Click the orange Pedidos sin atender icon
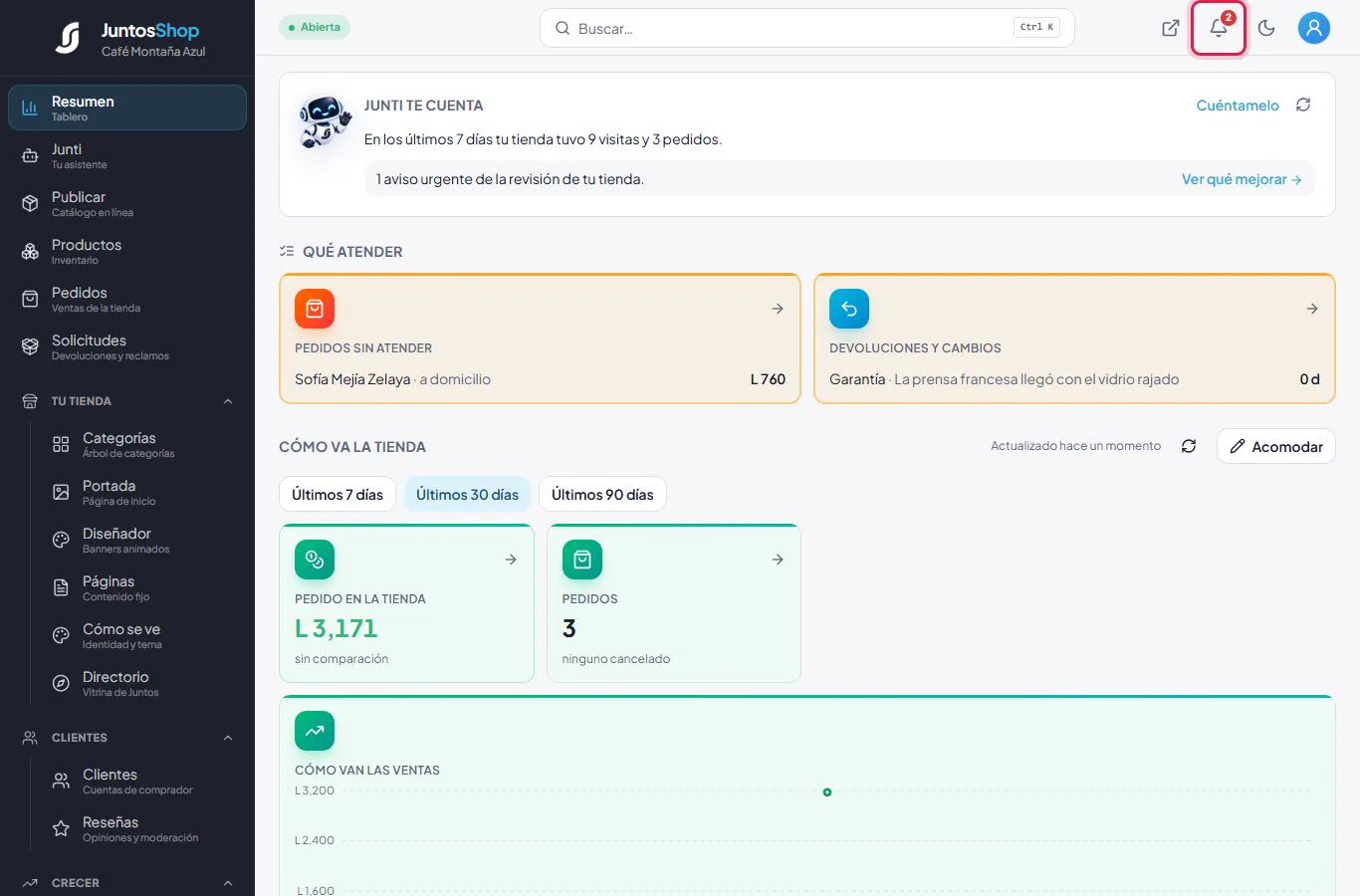Image resolution: width=1360 pixels, height=896 pixels. [x=315, y=309]
